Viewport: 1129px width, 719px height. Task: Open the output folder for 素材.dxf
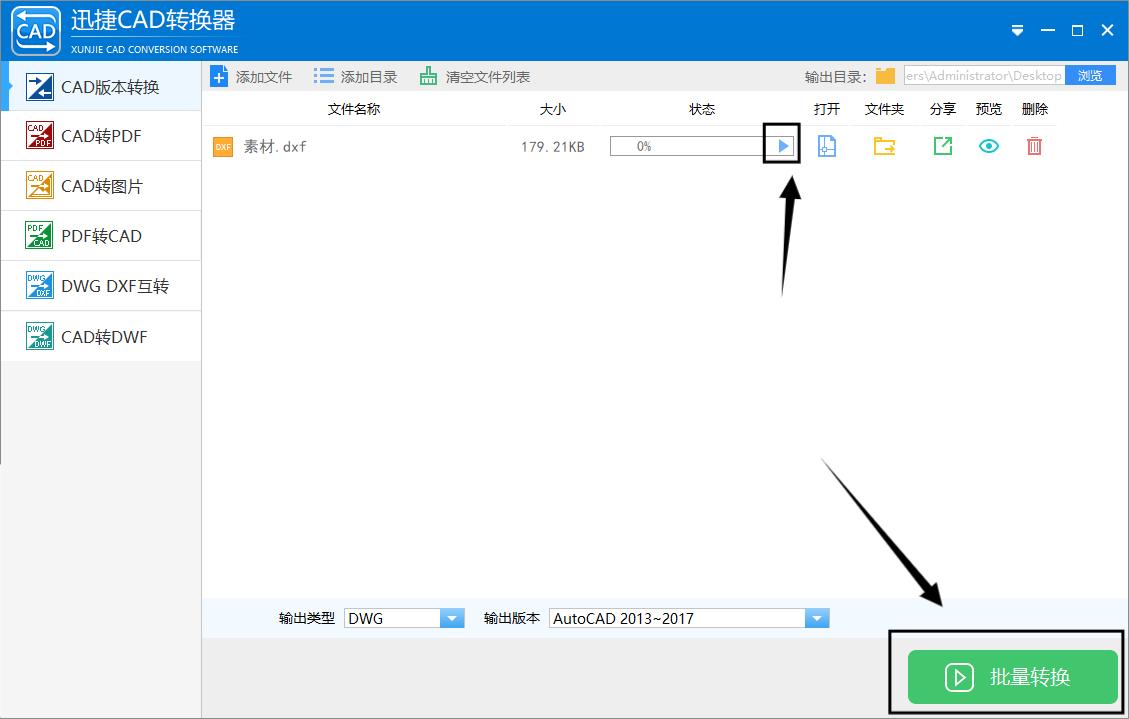point(883,146)
